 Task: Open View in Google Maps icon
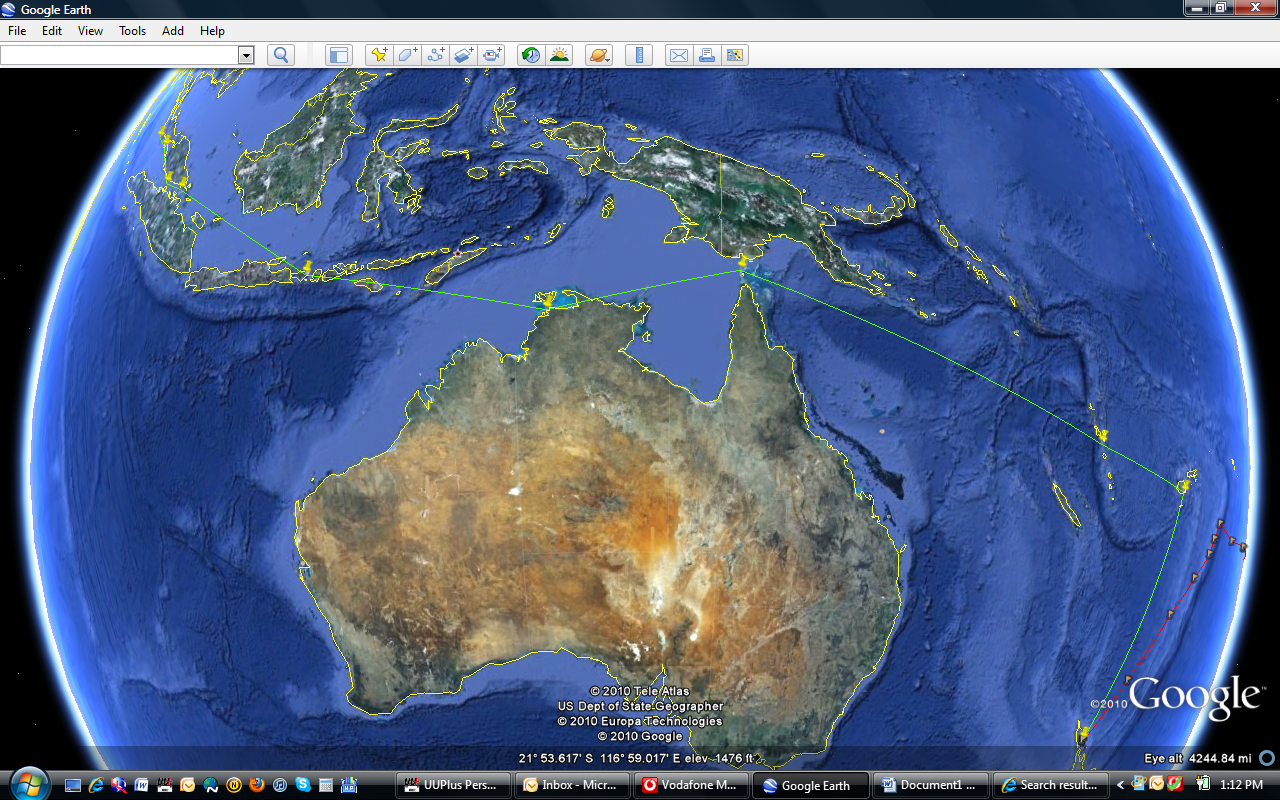pos(735,55)
